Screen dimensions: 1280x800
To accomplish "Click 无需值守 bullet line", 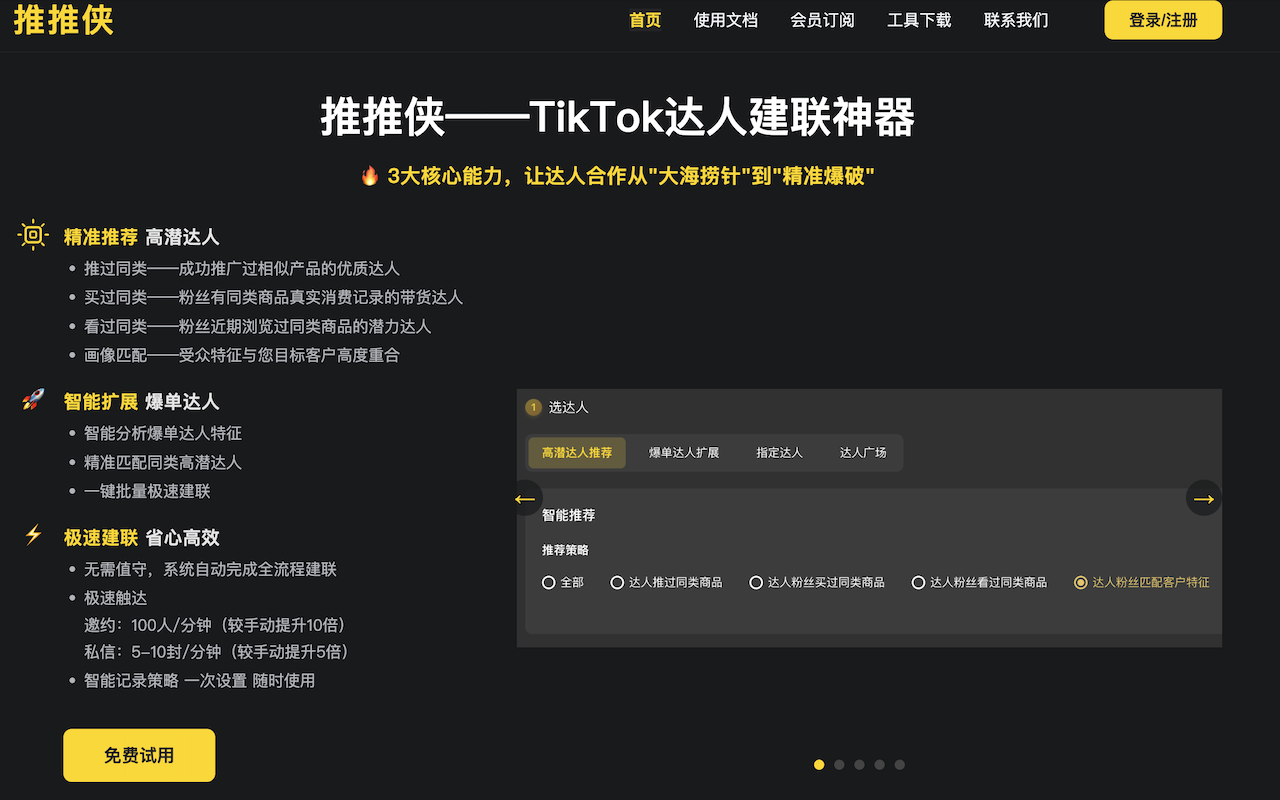I will pyautogui.click(x=210, y=570).
